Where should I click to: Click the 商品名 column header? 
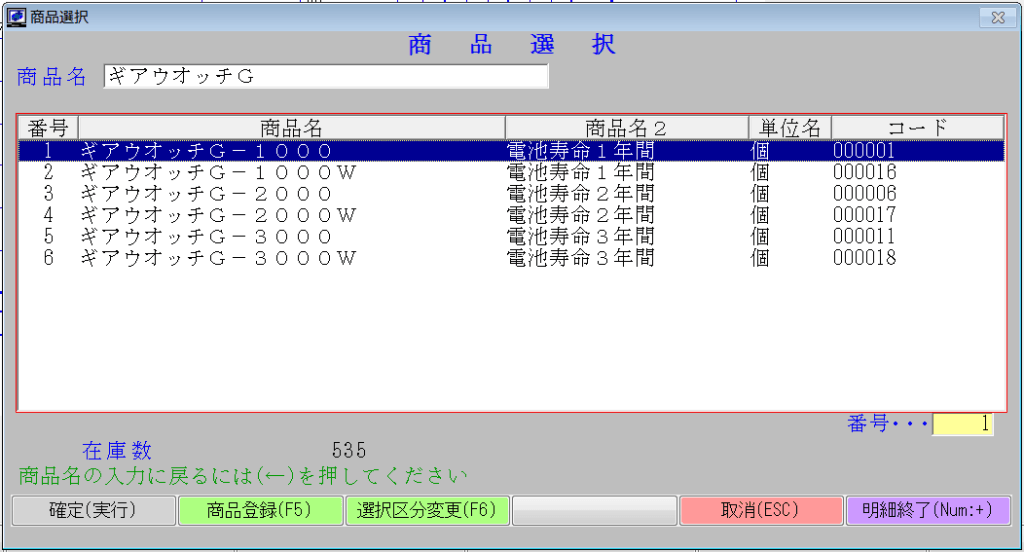[291, 127]
